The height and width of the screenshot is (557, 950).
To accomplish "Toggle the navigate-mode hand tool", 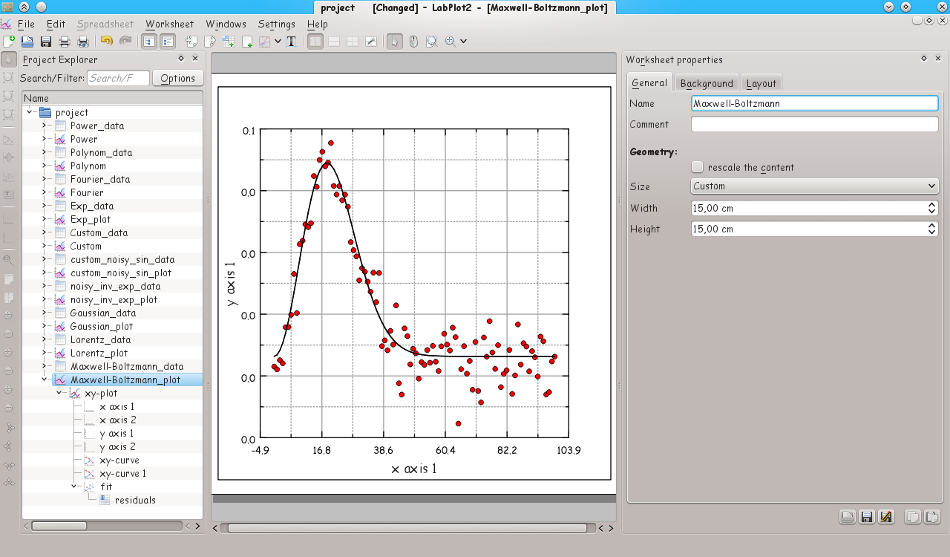I will [413, 41].
